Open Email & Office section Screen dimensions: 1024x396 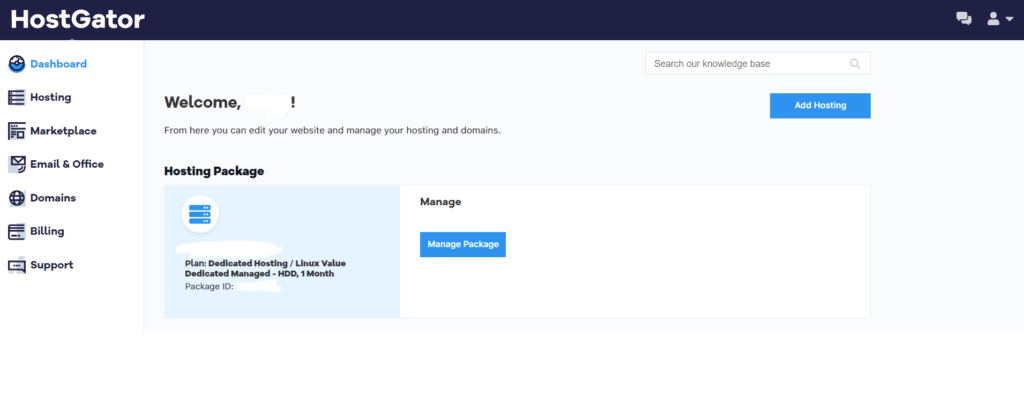67,164
